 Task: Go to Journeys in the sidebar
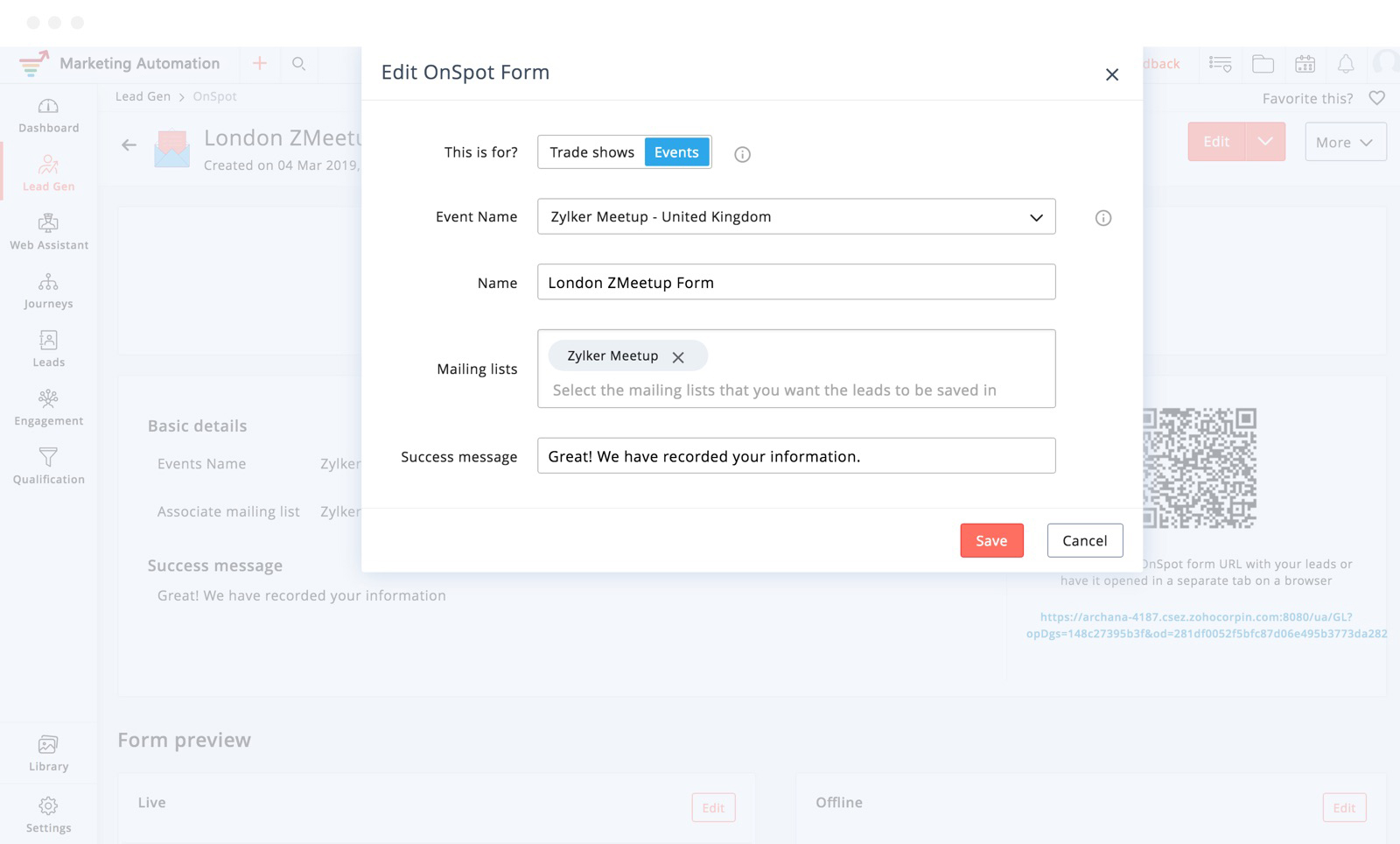point(48,282)
